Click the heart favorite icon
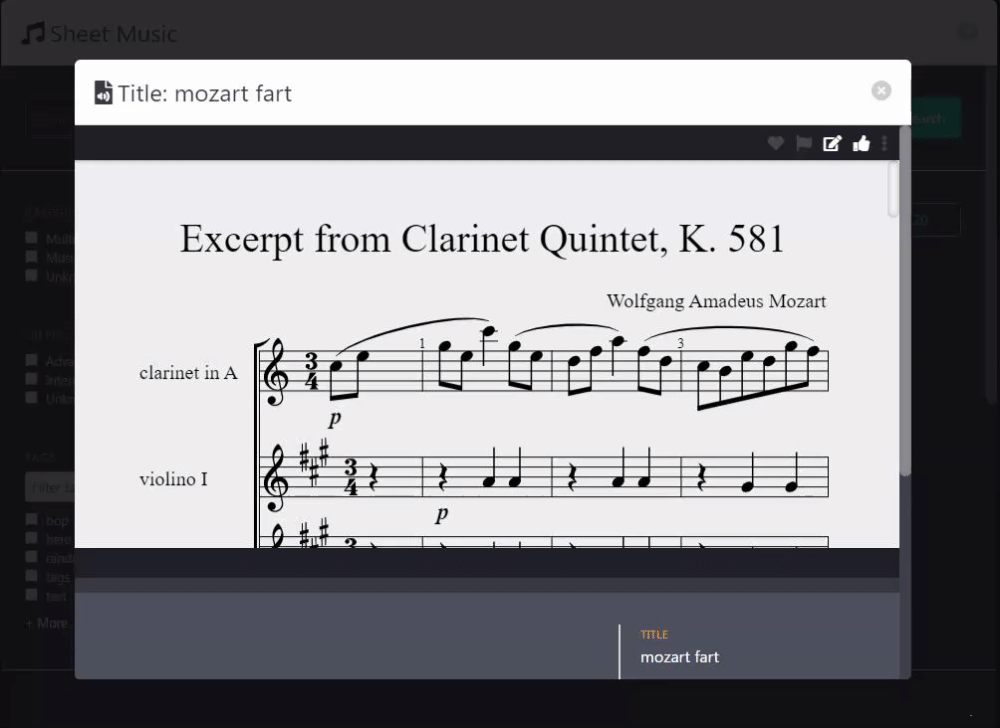This screenshot has height=728, width=1000. click(x=775, y=143)
